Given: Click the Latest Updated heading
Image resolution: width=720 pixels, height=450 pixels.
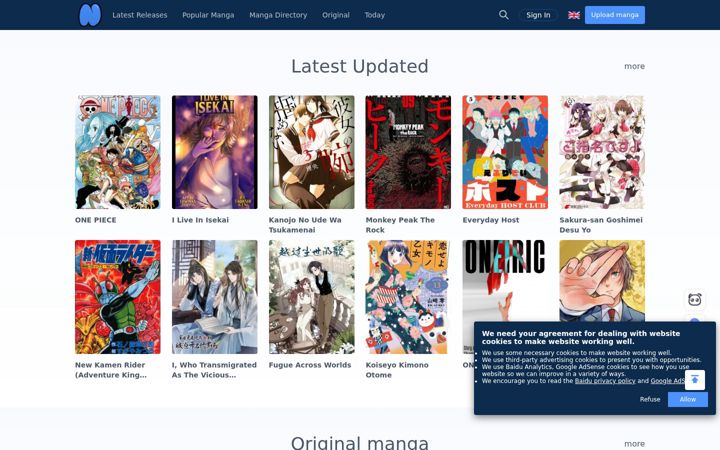Looking at the screenshot, I should (360, 66).
